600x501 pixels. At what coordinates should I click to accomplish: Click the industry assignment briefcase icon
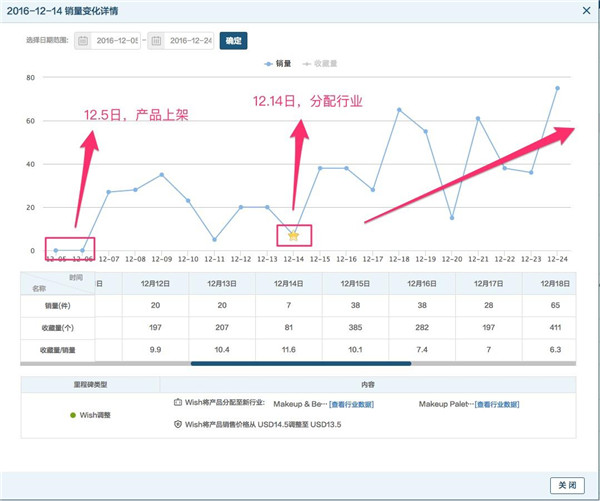tap(177, 402)
